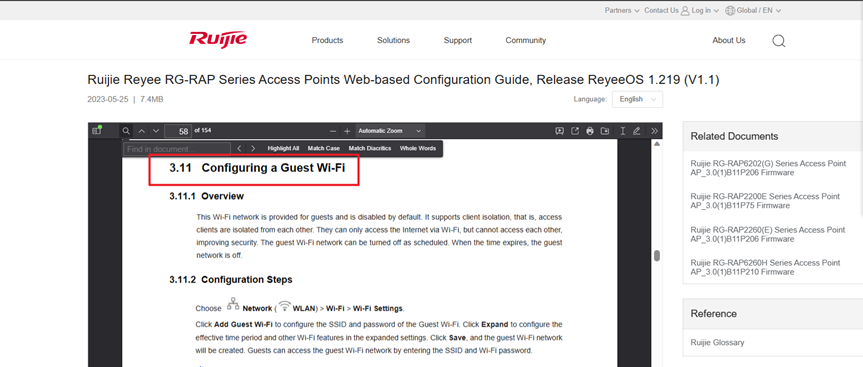Open the Support menu

click(x=458, y=40)
